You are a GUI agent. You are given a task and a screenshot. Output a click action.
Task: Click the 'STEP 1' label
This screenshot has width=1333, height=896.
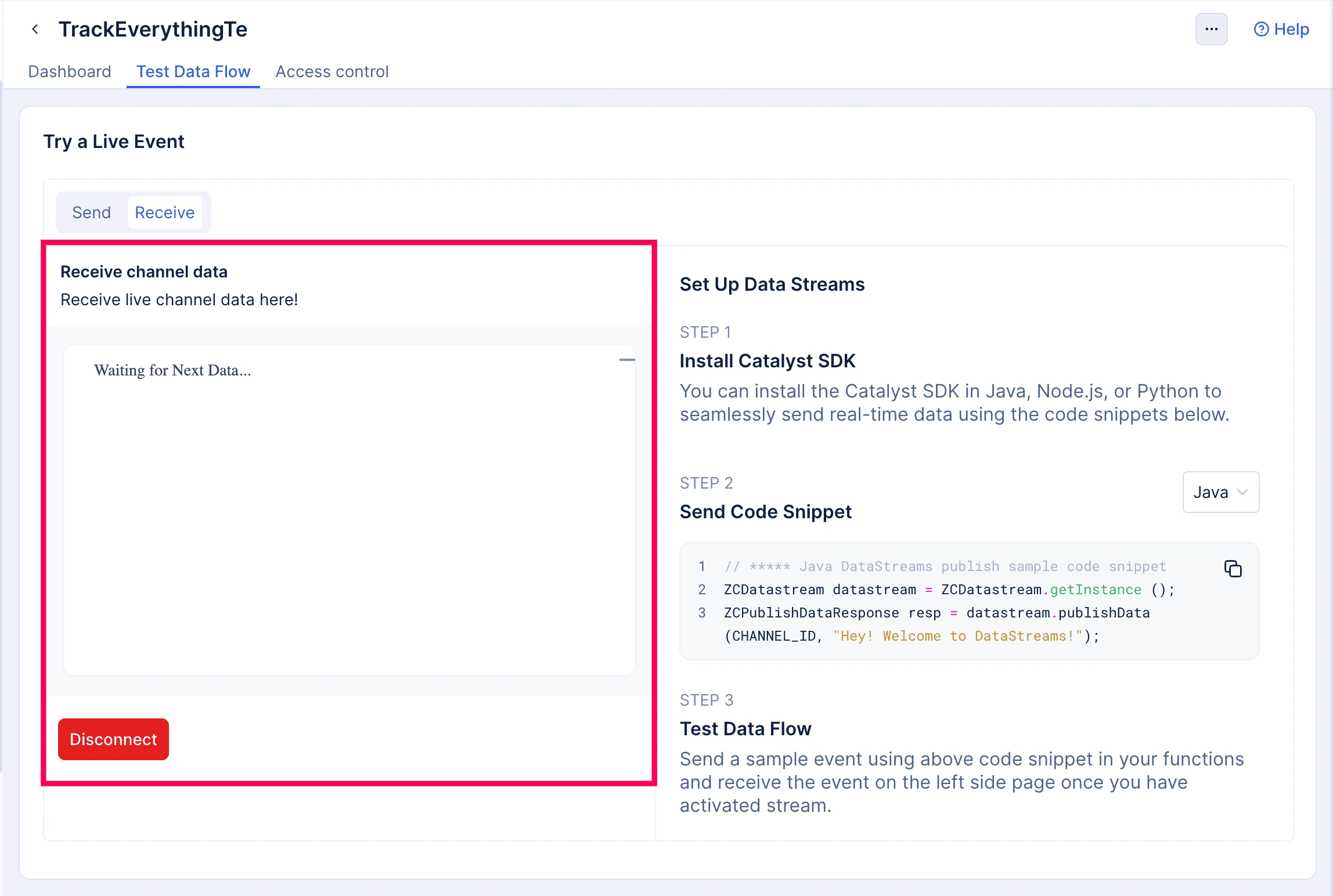click(705, 333)
